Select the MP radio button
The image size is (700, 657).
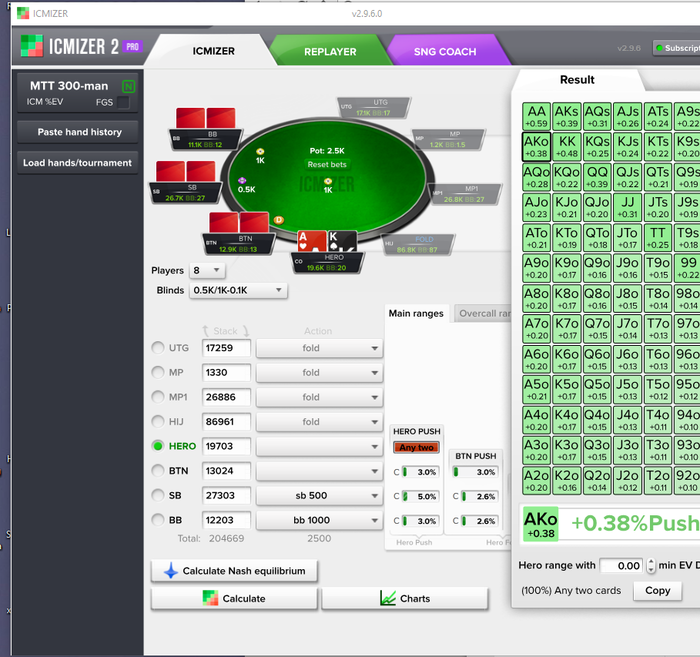[158, 372]
